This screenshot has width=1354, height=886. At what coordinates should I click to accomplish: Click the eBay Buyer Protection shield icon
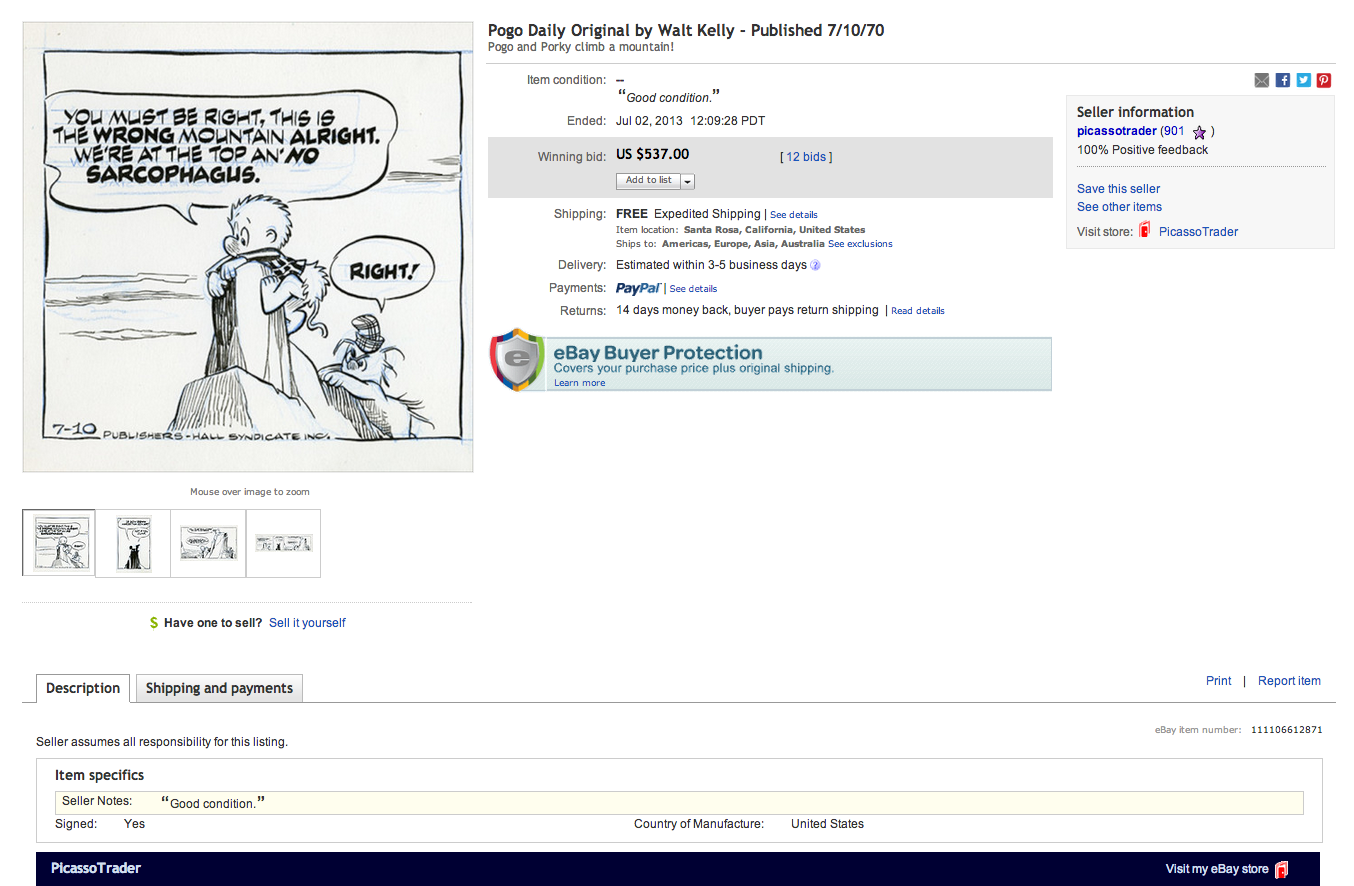pos(516,360)
